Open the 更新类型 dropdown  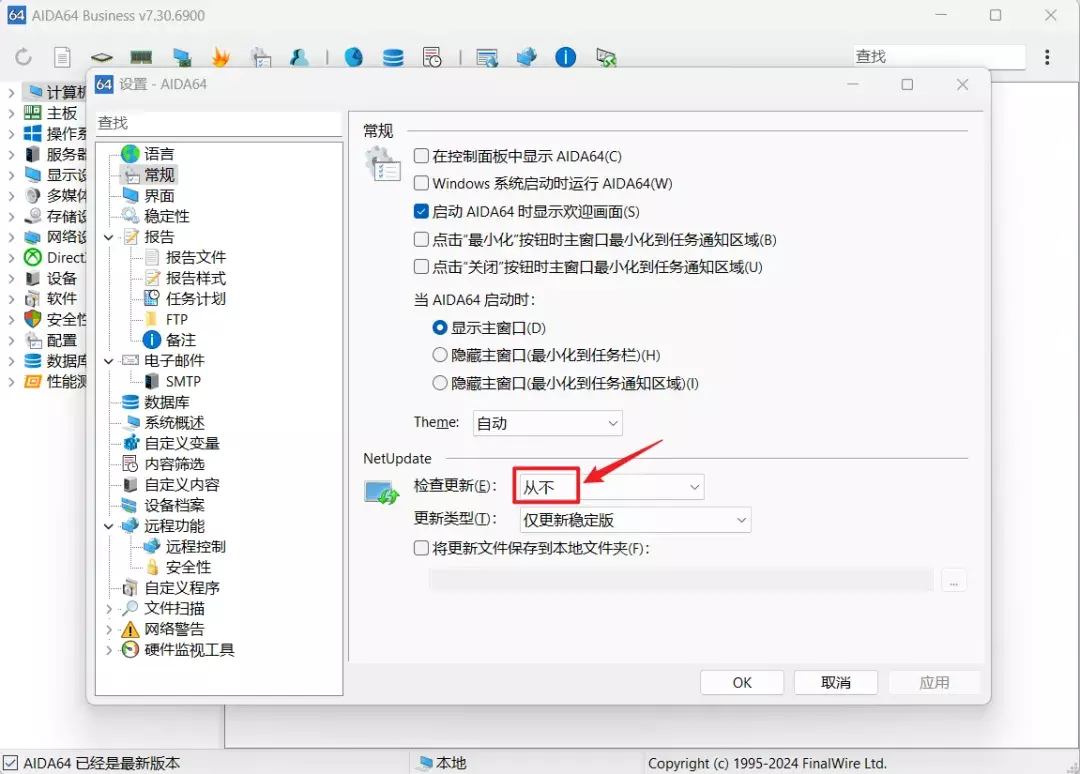(635, 520)
